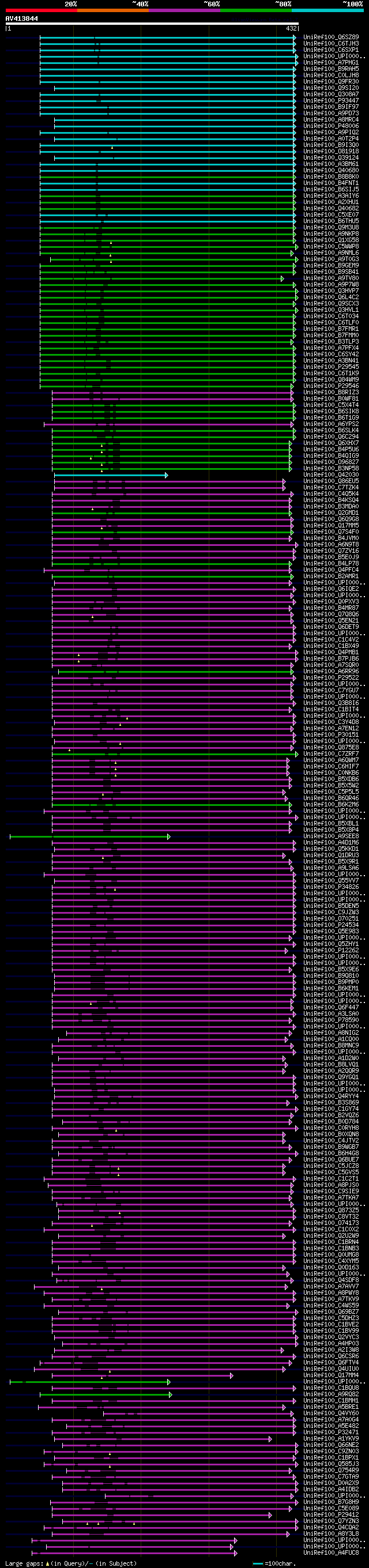
Task: Click hit label UniRef100_A9LSA6
Action: click(x=332, y=868)
